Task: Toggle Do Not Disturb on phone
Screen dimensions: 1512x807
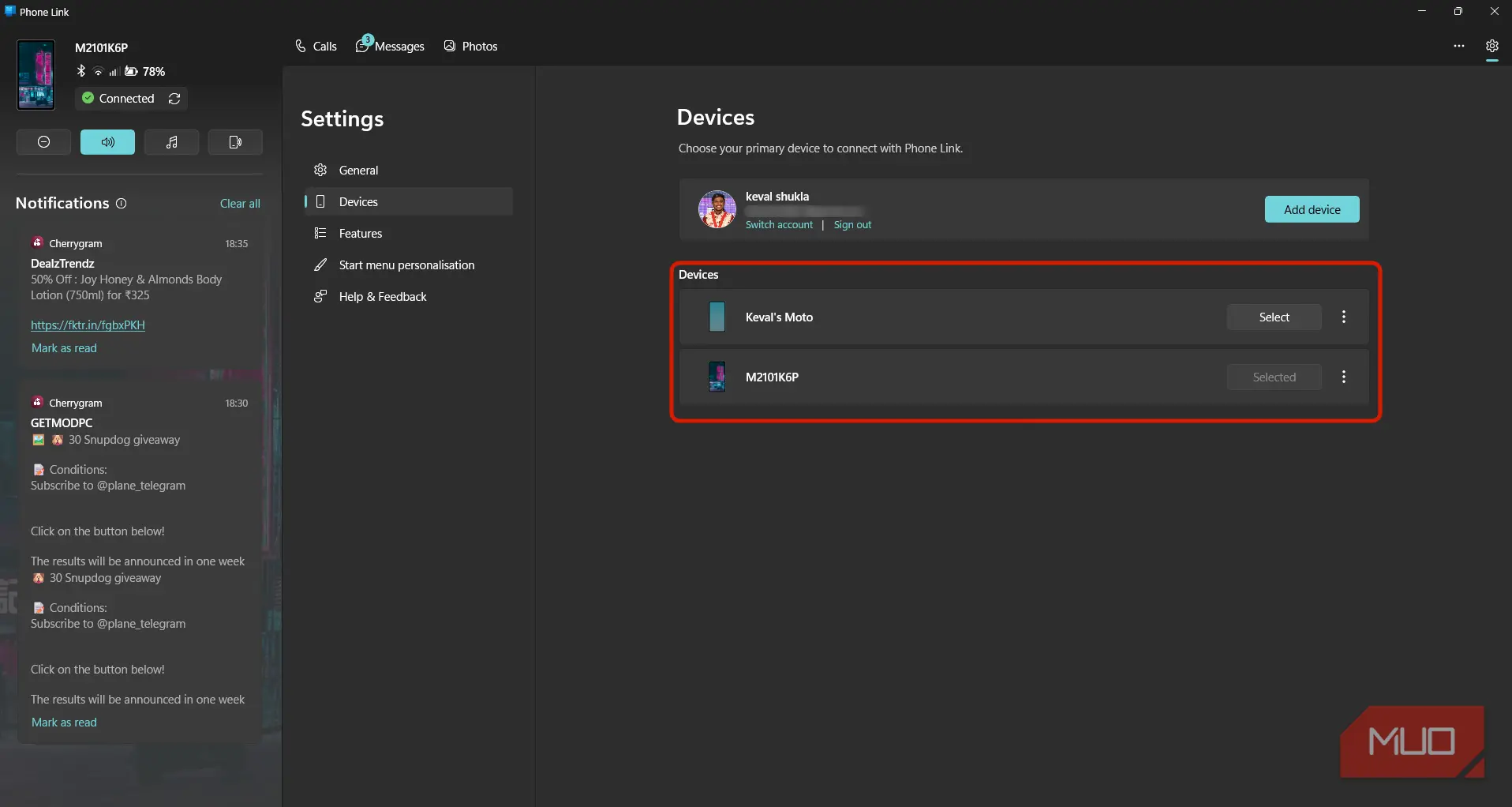Action: click(43, 142)
